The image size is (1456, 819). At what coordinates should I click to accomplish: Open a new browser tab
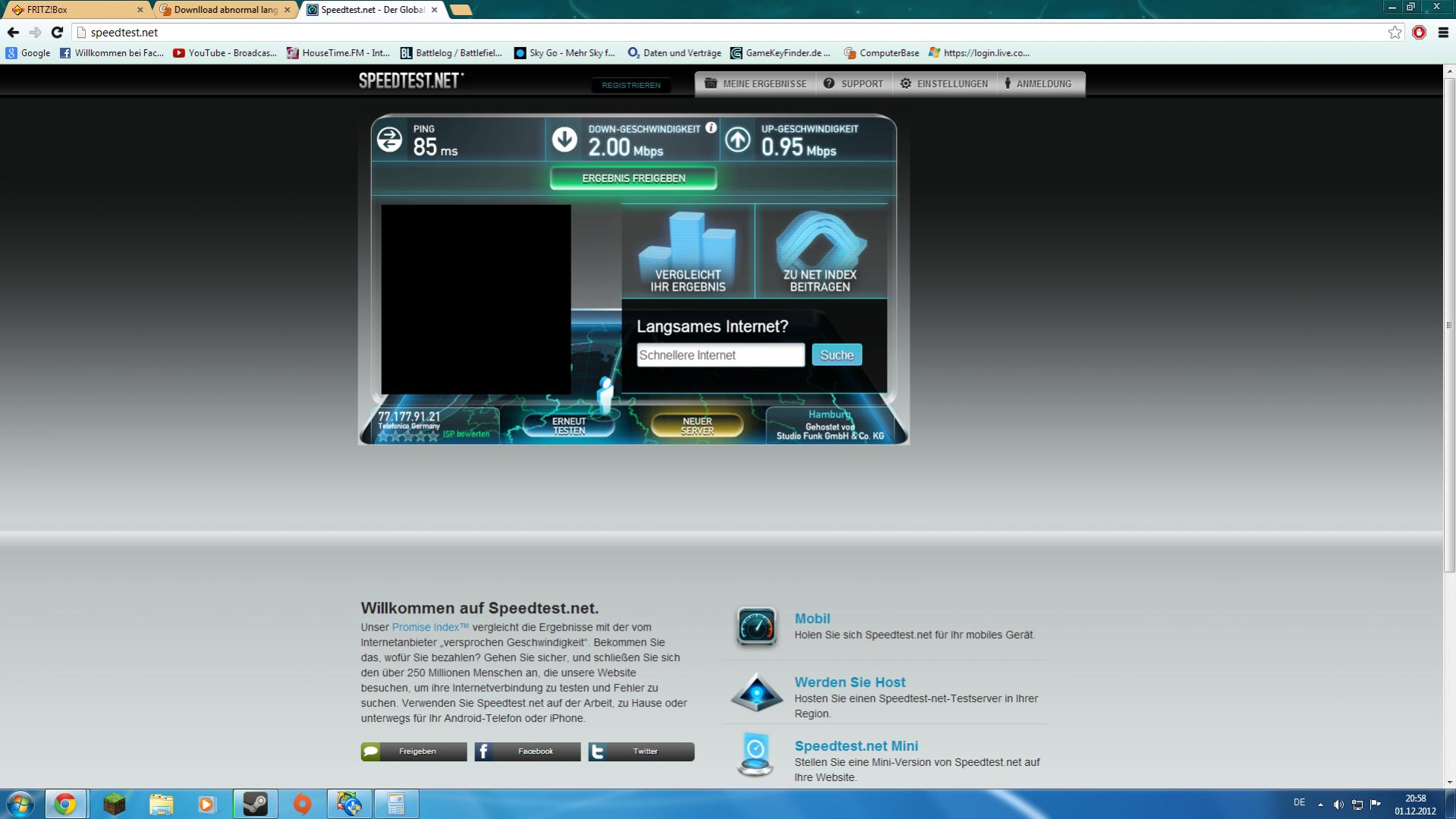click(x=461, y=10)
